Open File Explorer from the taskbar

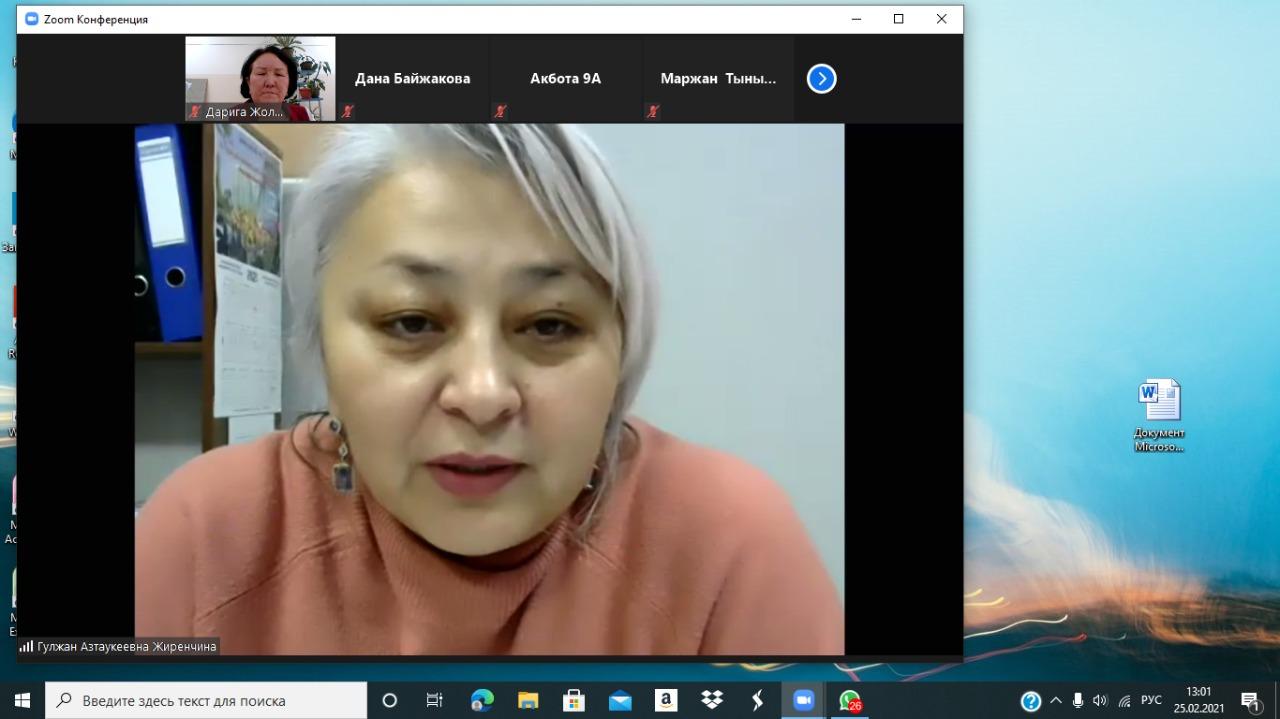pos(528,700)
